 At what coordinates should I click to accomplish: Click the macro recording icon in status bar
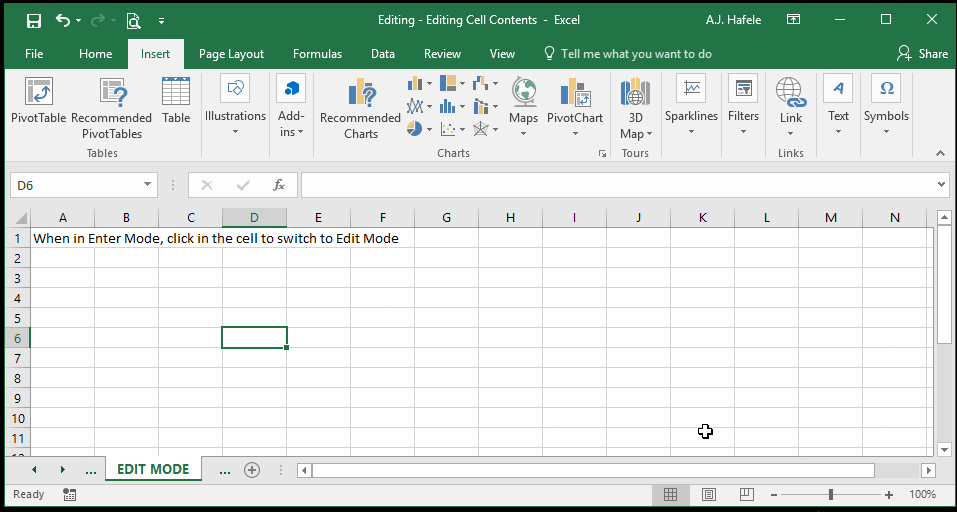pyautogui.click(x=69, y=494)
